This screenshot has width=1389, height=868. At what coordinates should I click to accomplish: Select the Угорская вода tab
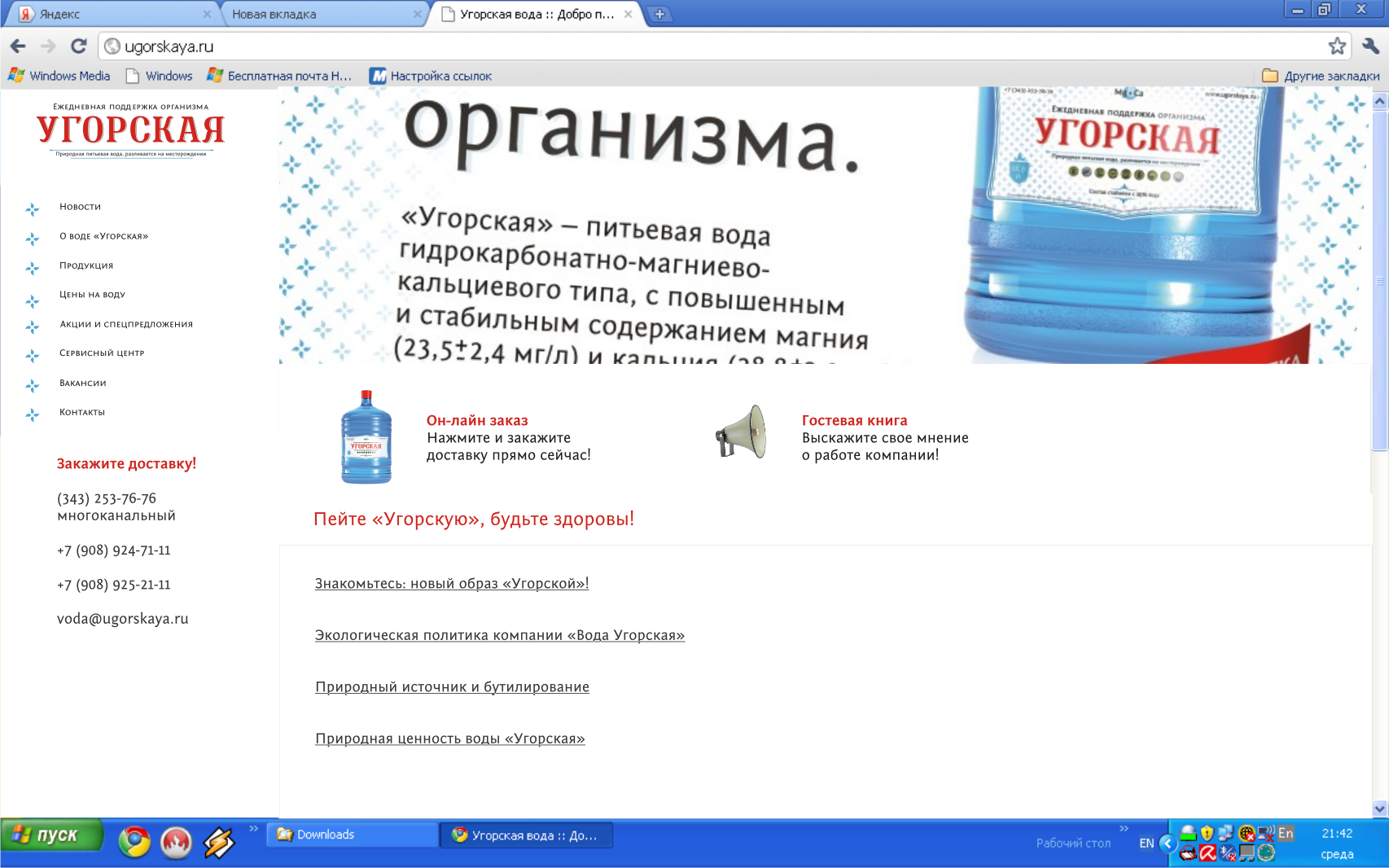coord(537,14)
